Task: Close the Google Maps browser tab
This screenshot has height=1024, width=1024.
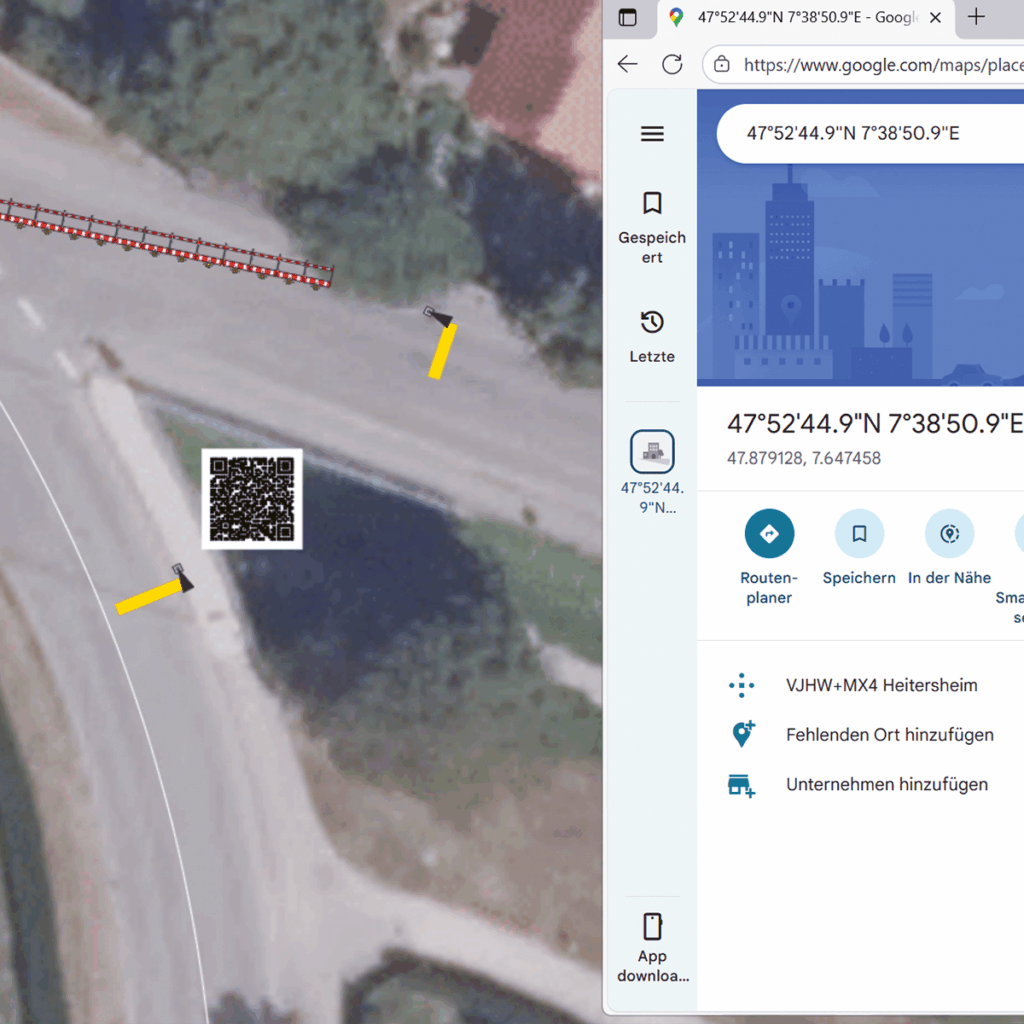Action: pos(935,18)
